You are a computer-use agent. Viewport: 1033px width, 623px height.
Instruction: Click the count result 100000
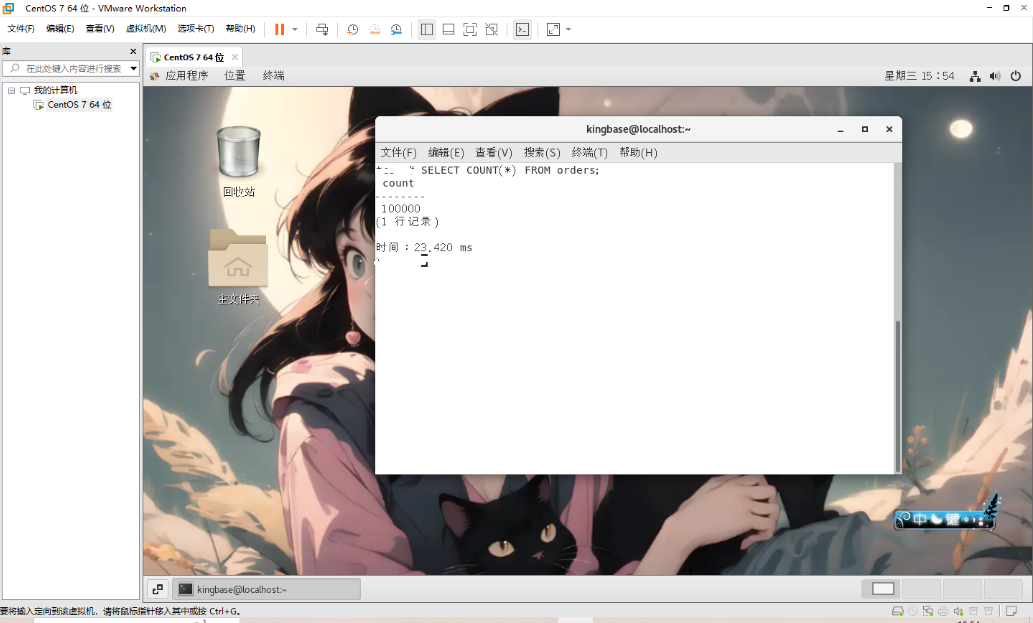401,209
